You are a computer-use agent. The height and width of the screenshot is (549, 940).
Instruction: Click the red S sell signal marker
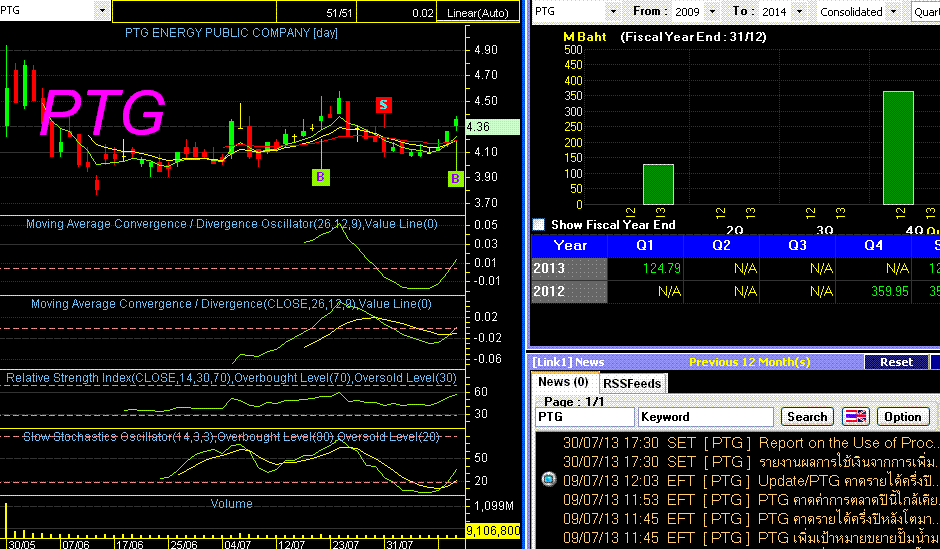tap(383, 105)
